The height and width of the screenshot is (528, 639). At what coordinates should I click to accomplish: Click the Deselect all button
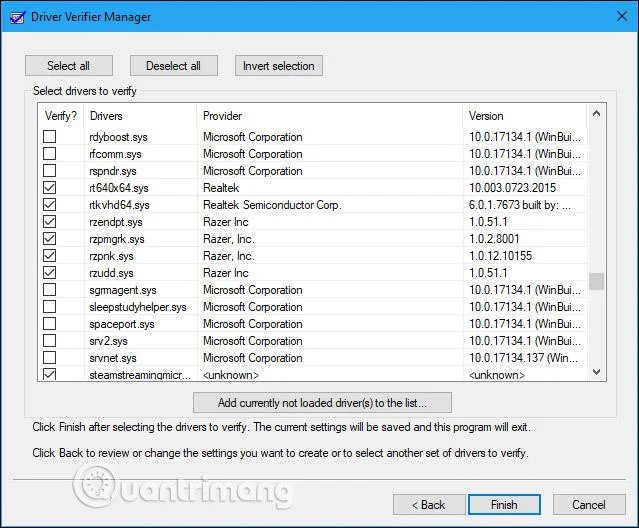click(x=173, y=66)
